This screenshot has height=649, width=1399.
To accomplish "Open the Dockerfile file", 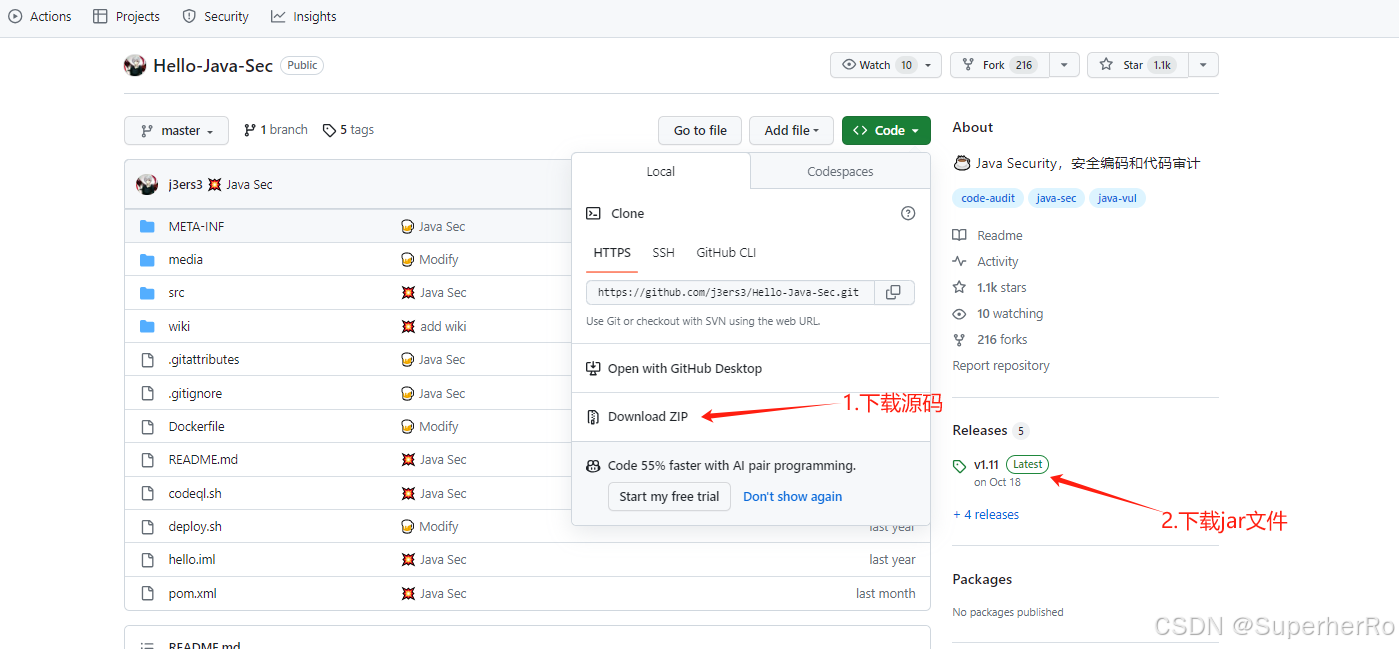I will 196,427.
